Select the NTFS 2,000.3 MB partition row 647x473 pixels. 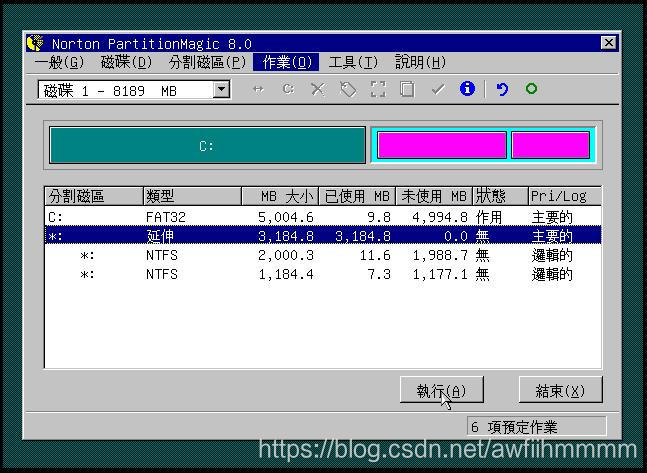click(323, 255)
